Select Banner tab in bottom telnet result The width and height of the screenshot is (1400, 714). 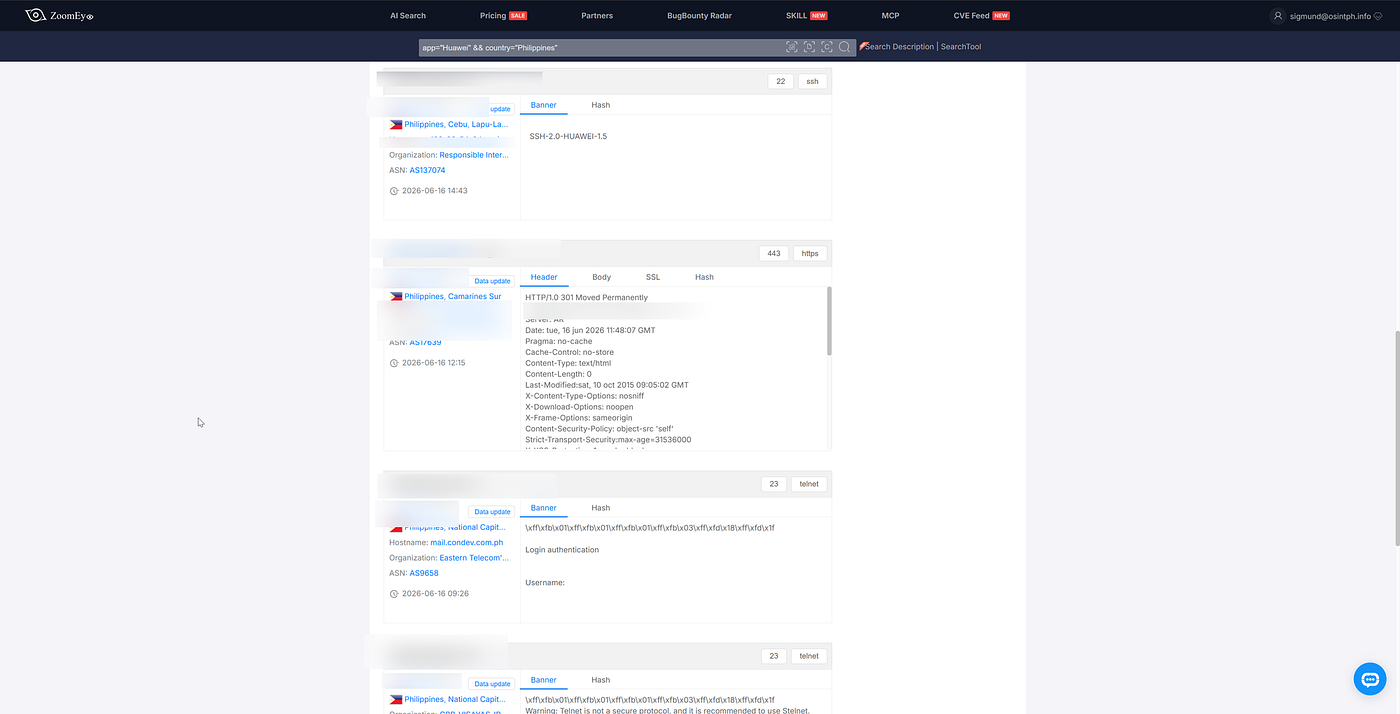543,680
